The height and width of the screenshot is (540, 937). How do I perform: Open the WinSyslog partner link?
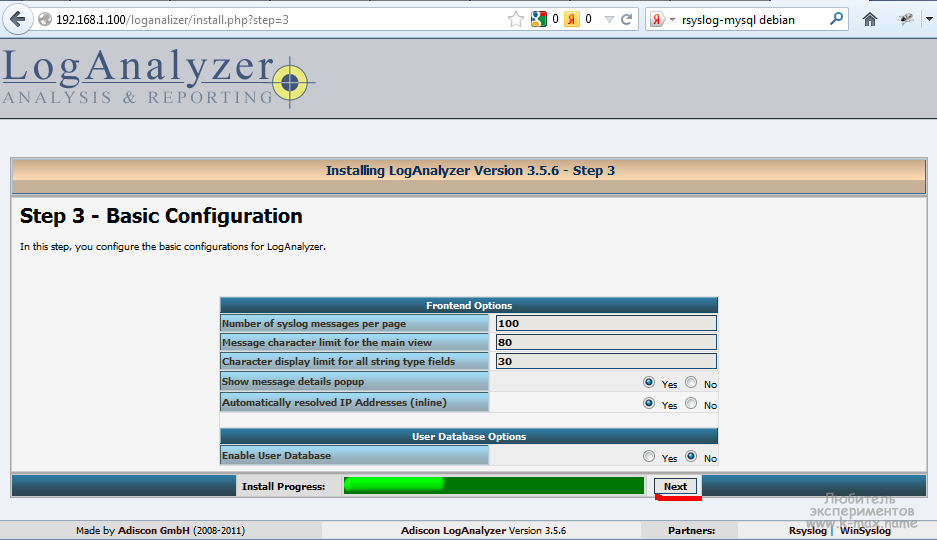pos(865,530)
